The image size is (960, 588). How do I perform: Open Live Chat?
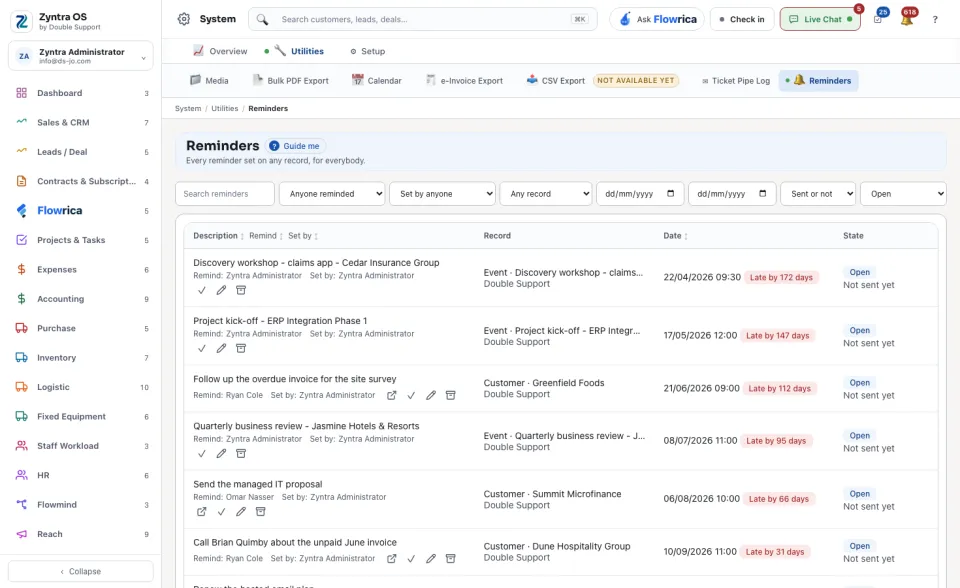[820, 20]
